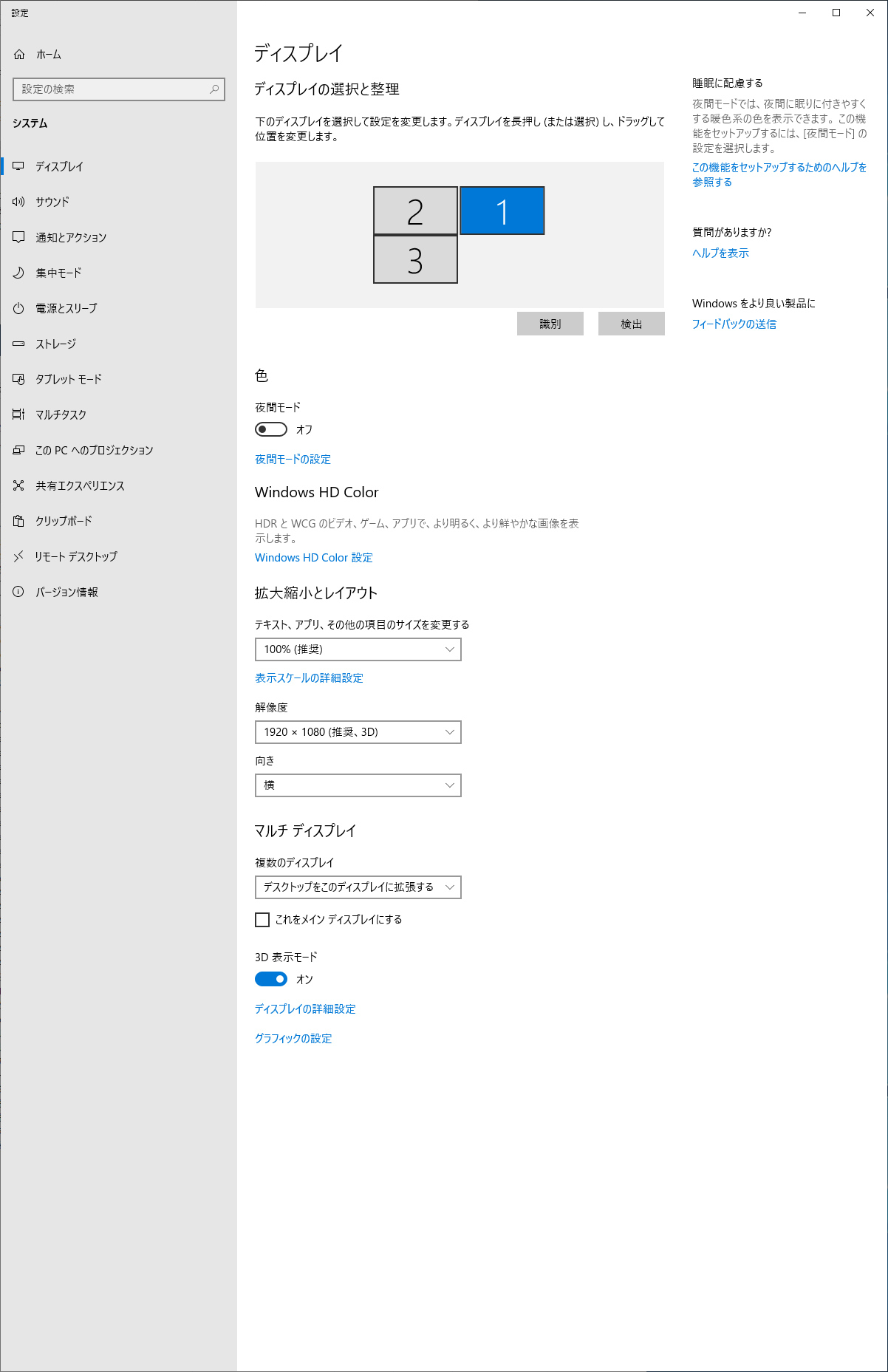Screen dimensions: 888x1372
Task: Disable the 3D 表示モード toggle
Action: click(271, 979)
